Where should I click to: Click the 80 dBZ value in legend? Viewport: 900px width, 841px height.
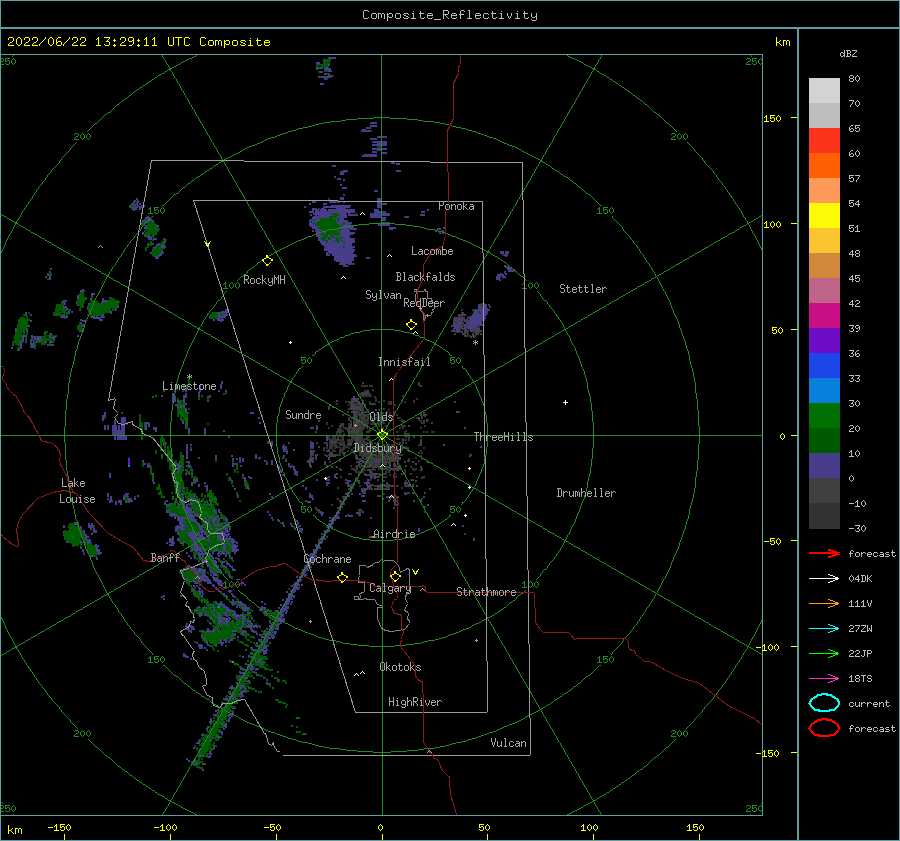coord(854,79)
